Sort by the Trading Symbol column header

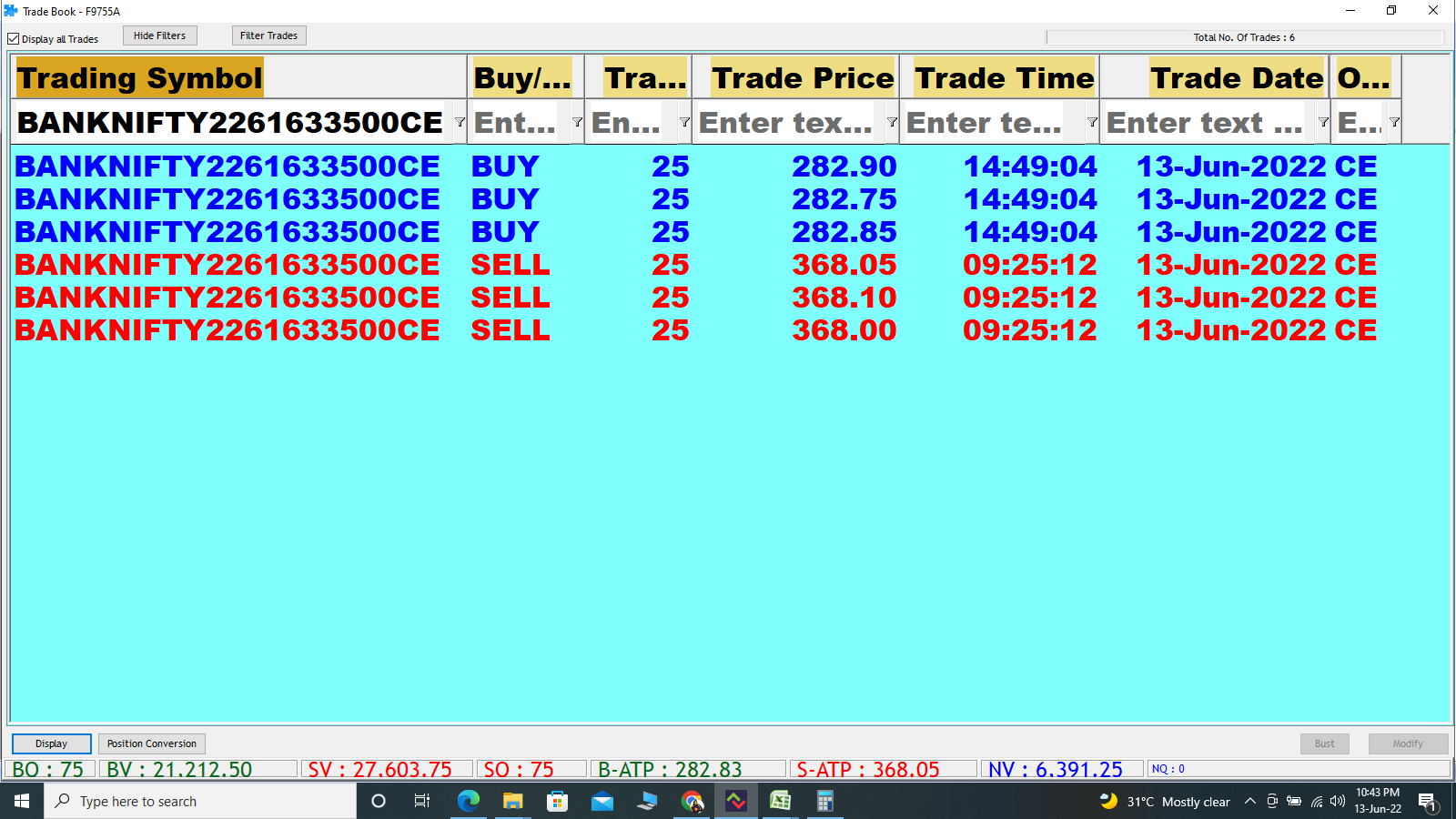click(x=239, y=77)
